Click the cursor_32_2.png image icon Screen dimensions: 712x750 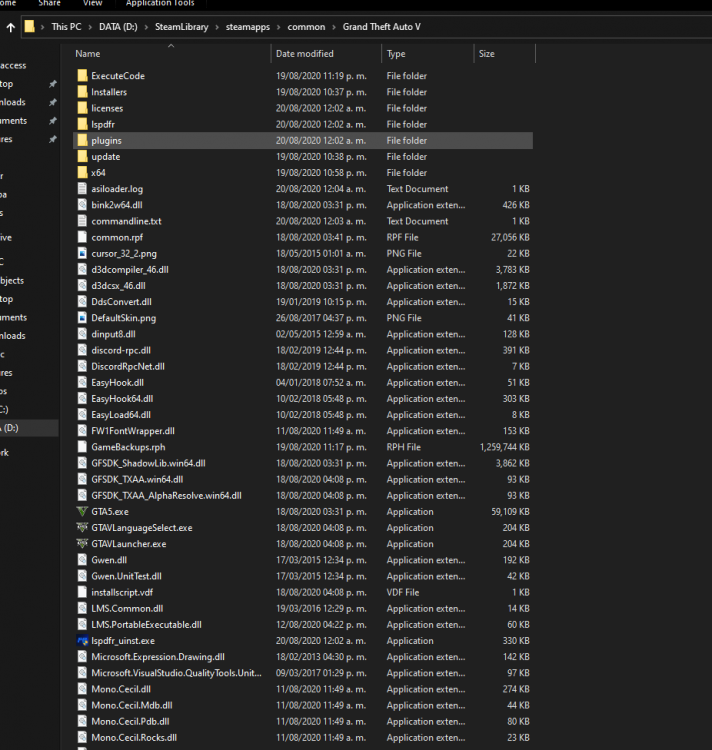[x=82, y=254]
